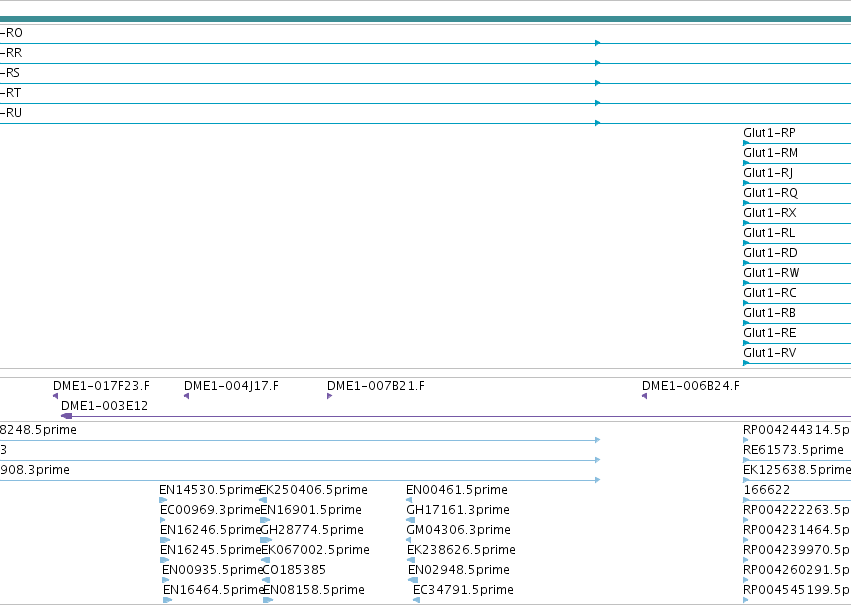Screen dimensions: 851x605
Task: Select the Glut1-RB transcript label
Action: 769,313
